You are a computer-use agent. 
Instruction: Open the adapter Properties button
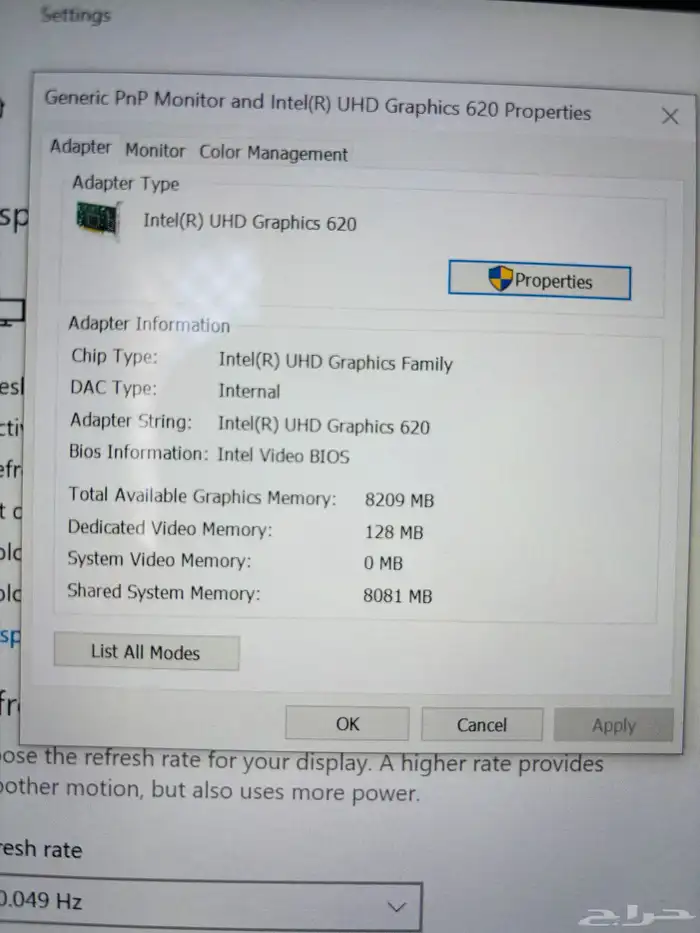pos(539,280)
